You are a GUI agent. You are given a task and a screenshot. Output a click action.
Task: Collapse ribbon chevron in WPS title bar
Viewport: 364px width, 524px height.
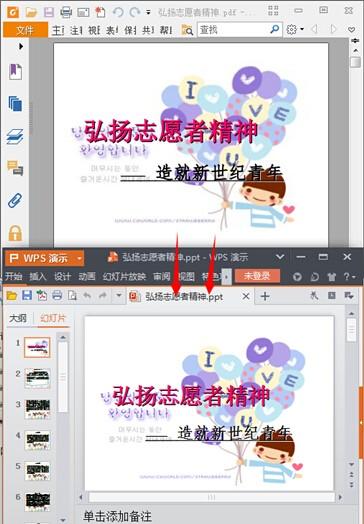click(x=280, y=257)
